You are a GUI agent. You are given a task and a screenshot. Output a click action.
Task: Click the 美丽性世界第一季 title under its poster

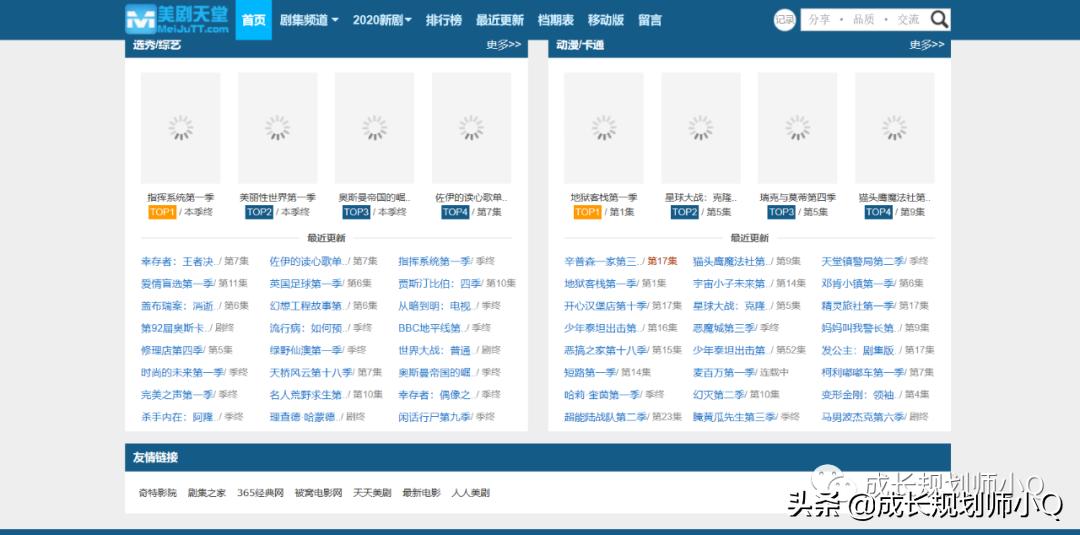click(278, 198)
